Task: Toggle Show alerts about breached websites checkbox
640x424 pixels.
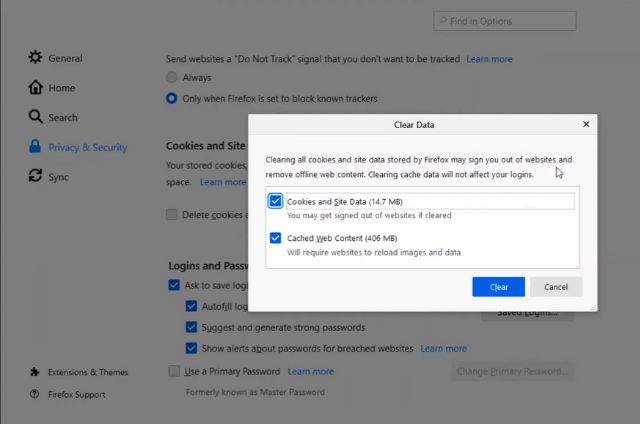Action: click(x=191, y=348)
